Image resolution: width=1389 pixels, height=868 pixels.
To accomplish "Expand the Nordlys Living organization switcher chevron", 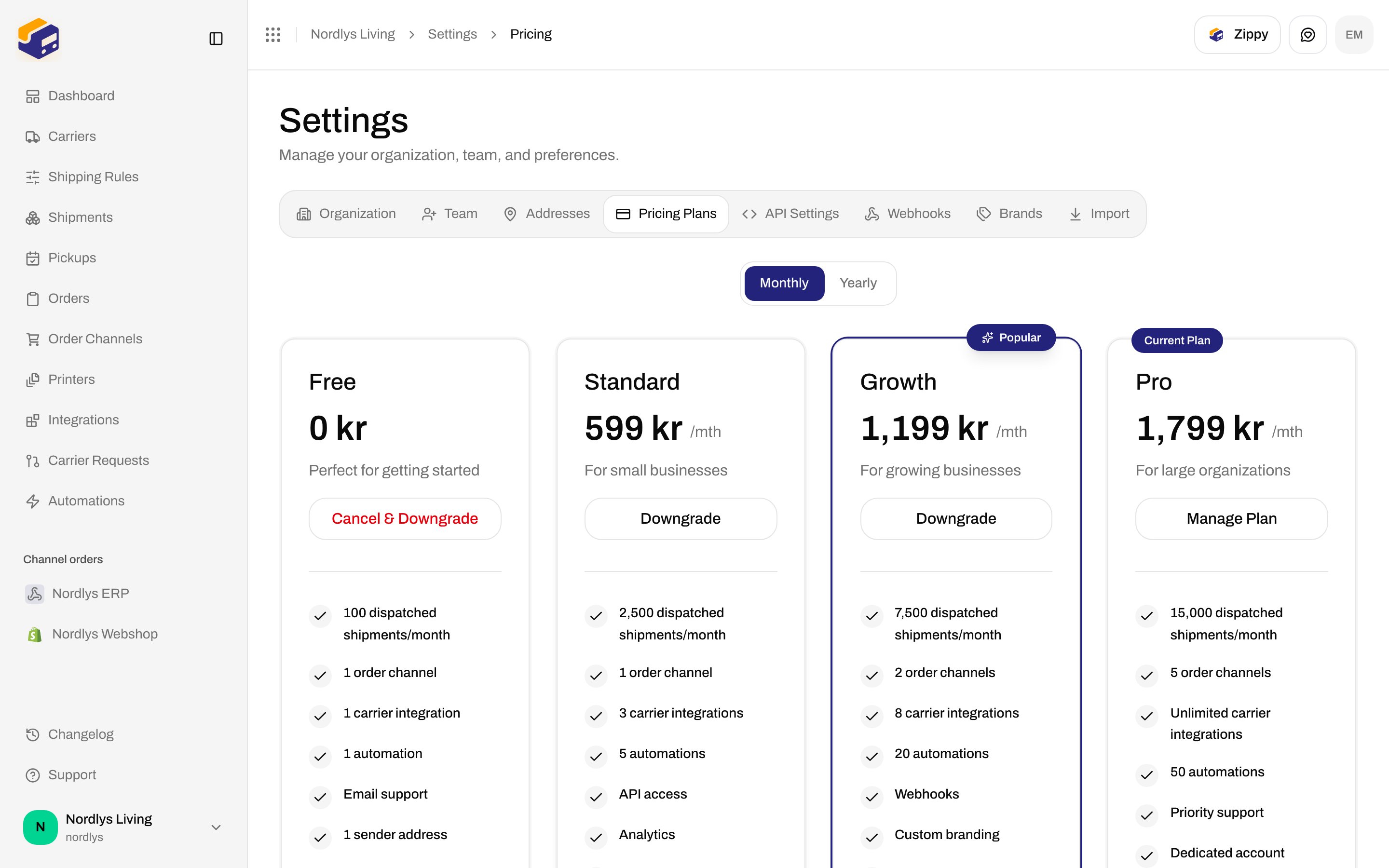I will pos(216,827).
